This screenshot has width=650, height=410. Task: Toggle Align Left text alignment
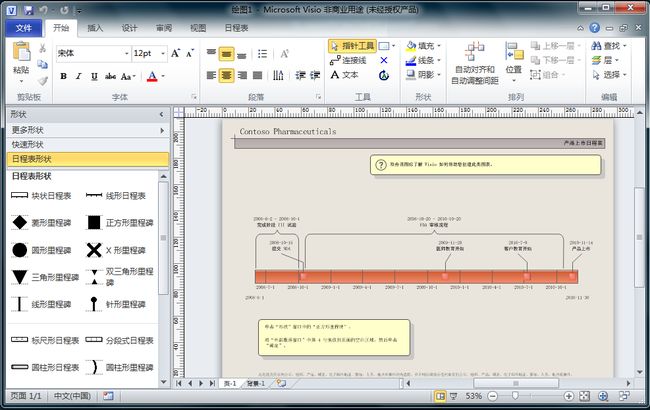pos(211,75)
